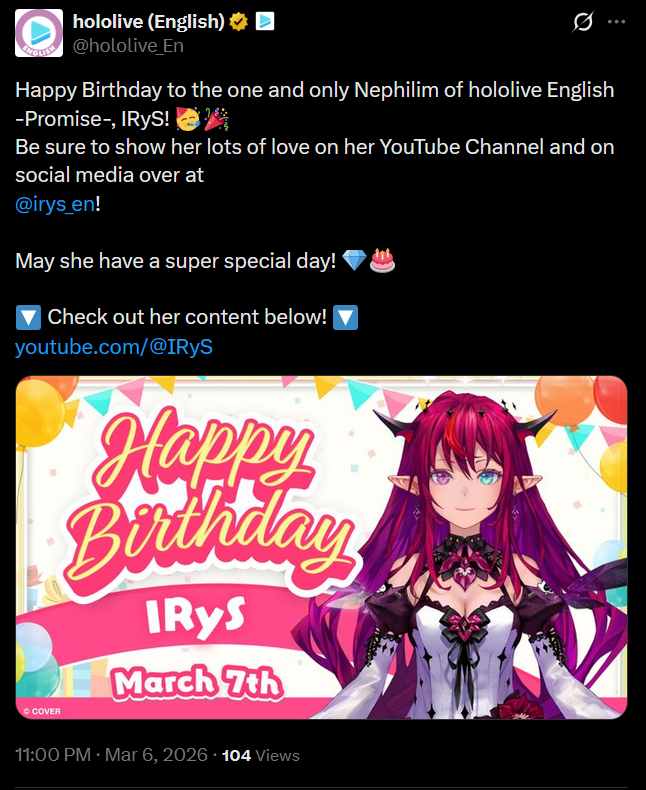Open the @irys_en mention link
The width and height of the screenshot is (646, 790).
[x=55, y=204]
